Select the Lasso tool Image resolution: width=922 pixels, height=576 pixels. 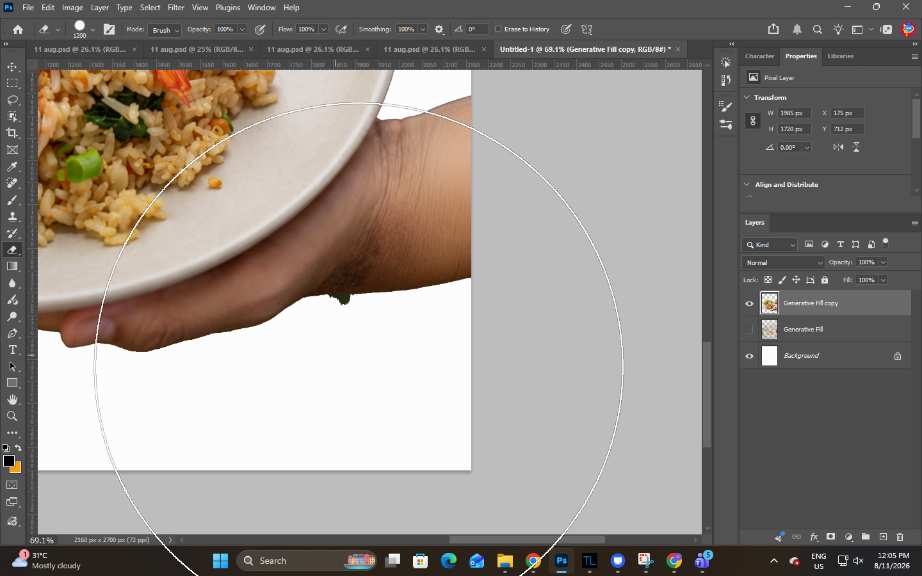coord(12,100)
